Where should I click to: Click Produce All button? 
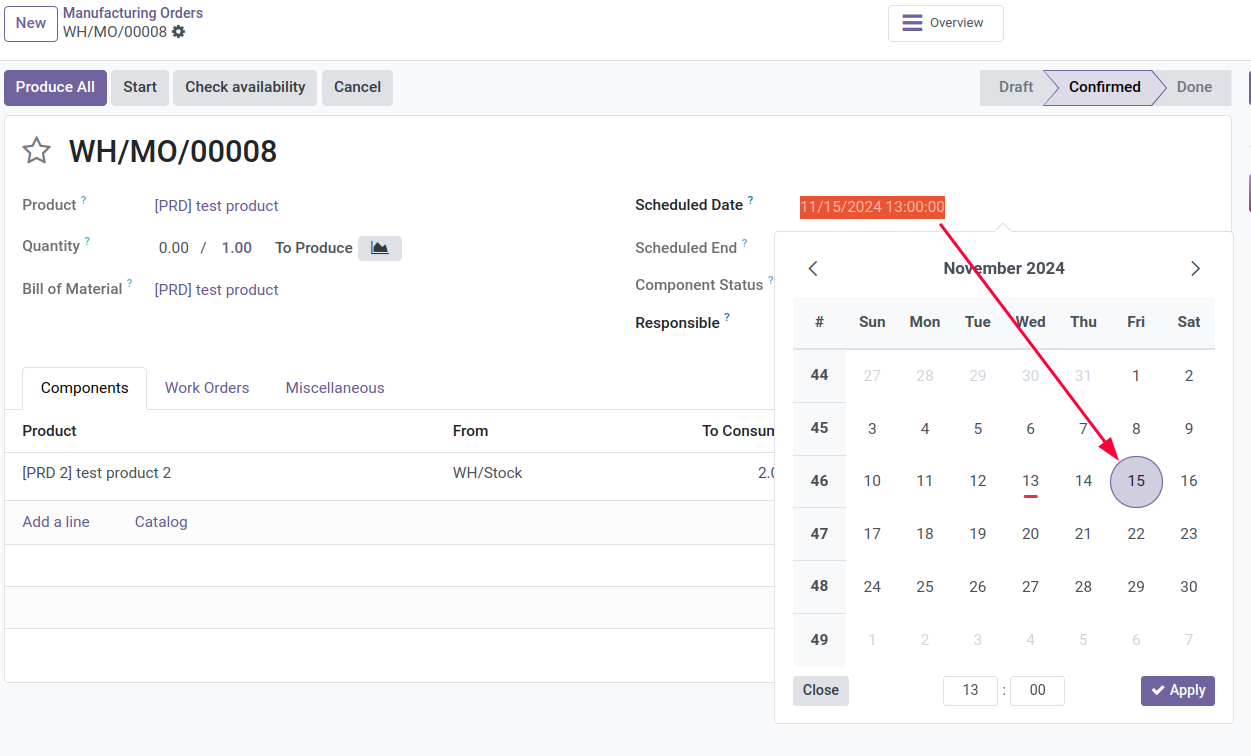[x=55, y=87]
